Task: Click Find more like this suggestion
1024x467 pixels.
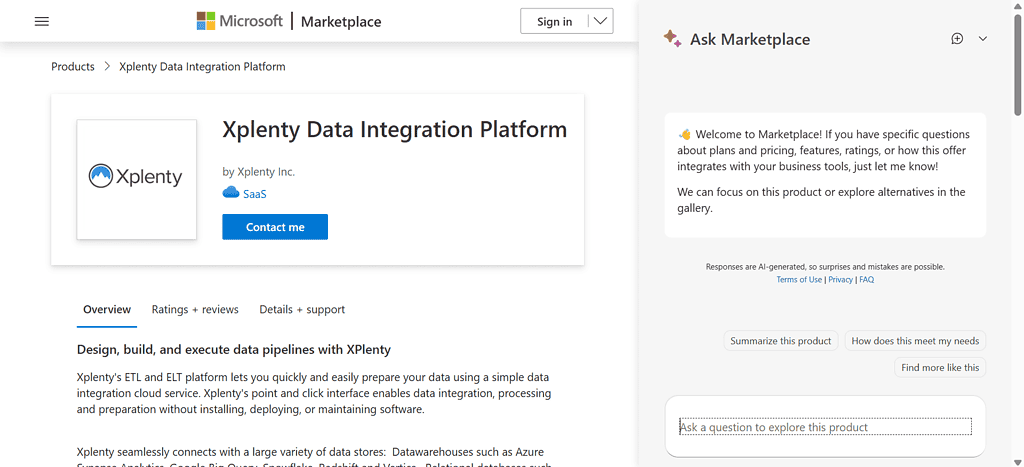Action: [940, 368]
